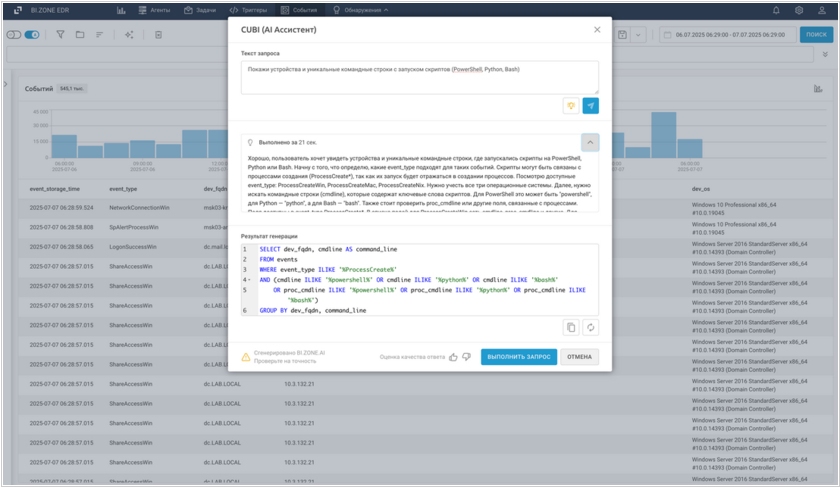Expand the Обнаружения dropdown menu
The image size is (840, 487).
click(x=361, y=10)
